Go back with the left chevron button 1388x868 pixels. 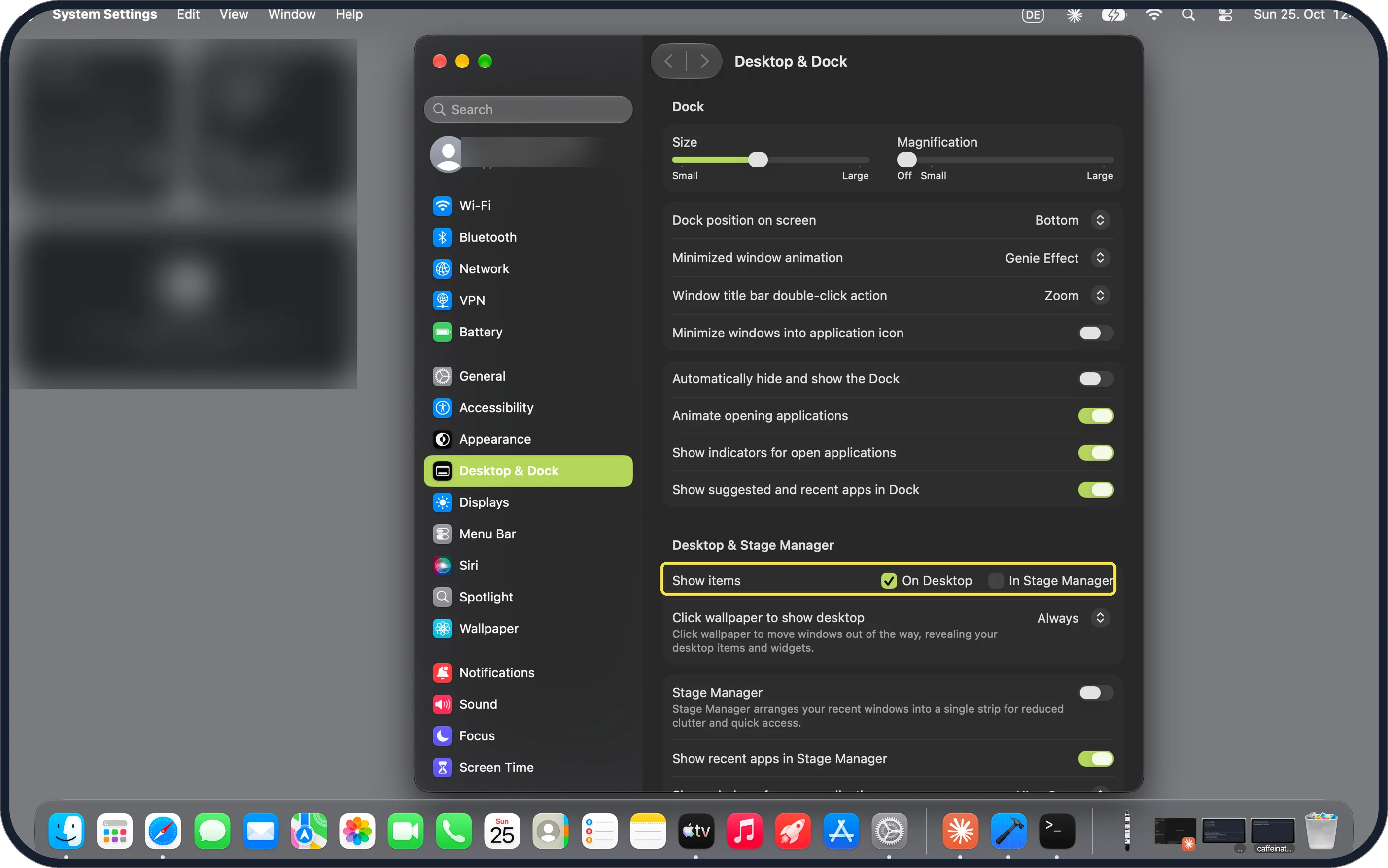pyautogui.click(x=668, y=62)
